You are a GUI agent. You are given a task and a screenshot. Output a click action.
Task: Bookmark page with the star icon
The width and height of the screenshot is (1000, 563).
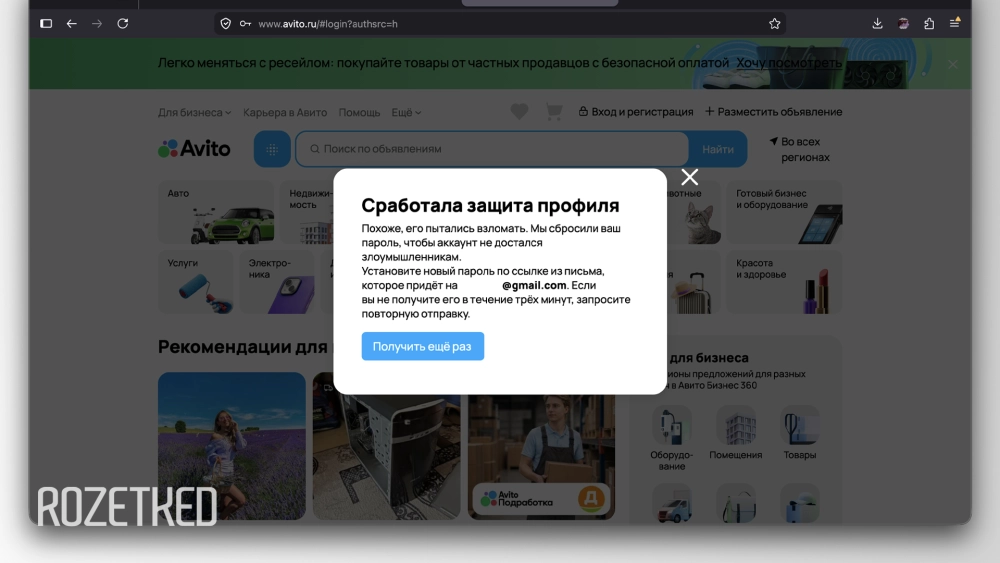774,24
